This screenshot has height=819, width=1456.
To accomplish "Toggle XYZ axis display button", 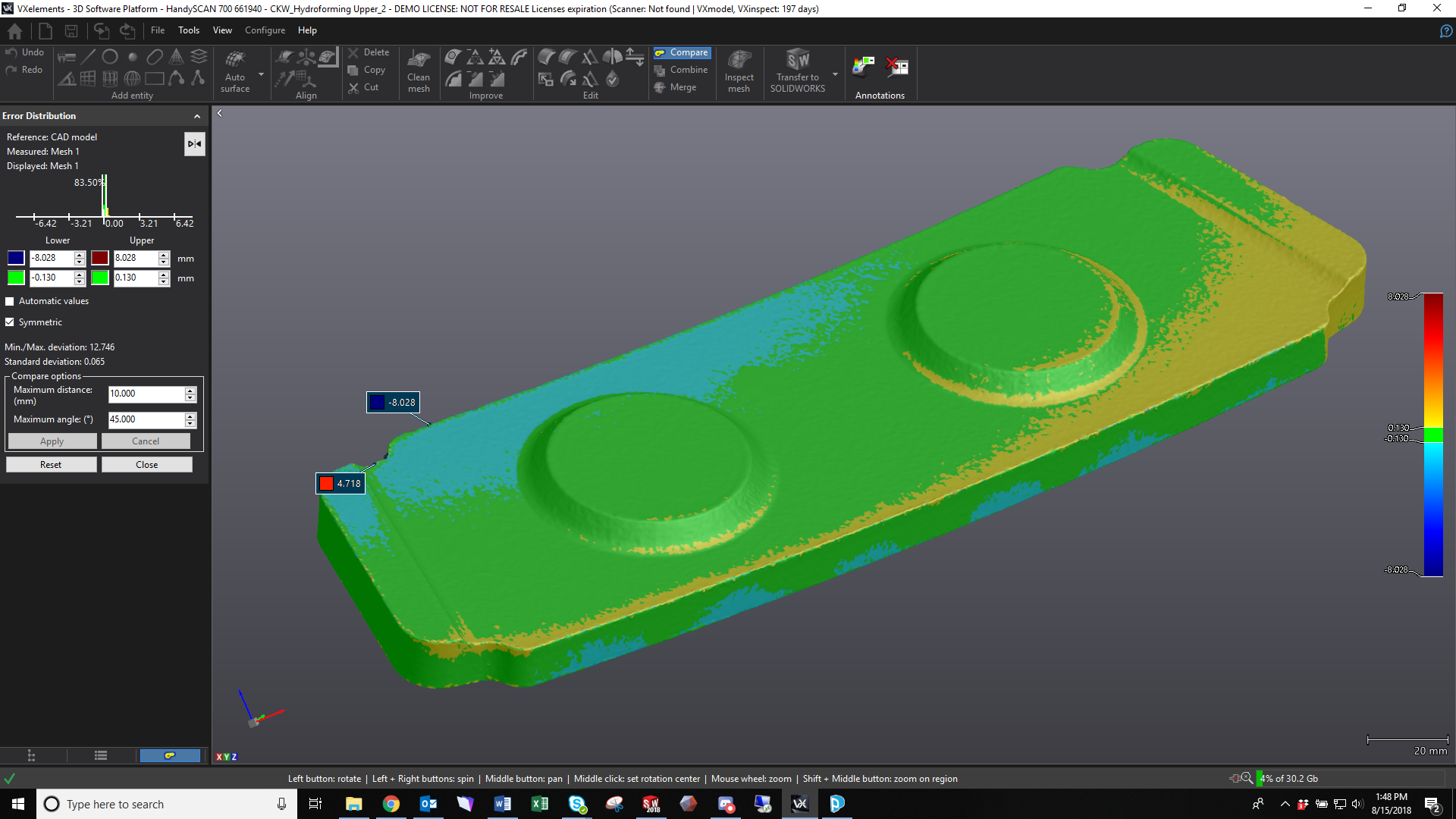I will 226,757.
